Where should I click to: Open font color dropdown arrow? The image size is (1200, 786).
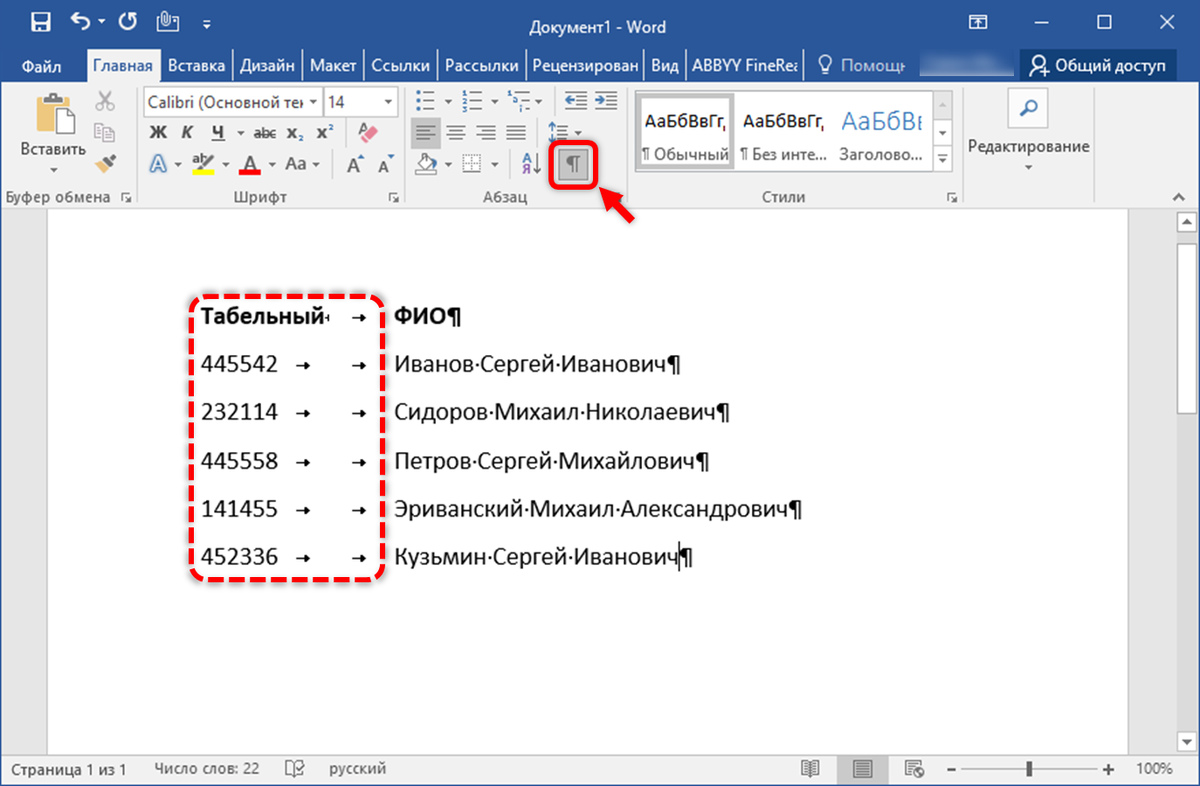tap(271, 165)
